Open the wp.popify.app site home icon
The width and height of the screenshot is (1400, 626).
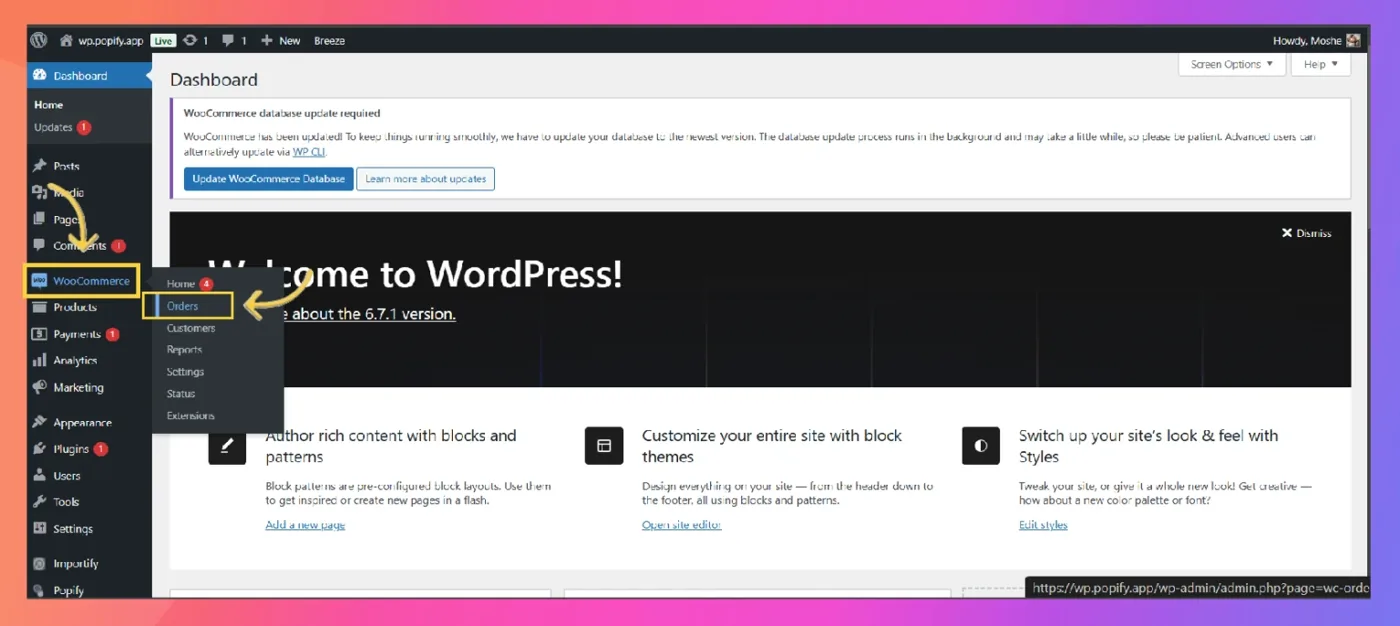pyautogui.click(x=66, y=41)
